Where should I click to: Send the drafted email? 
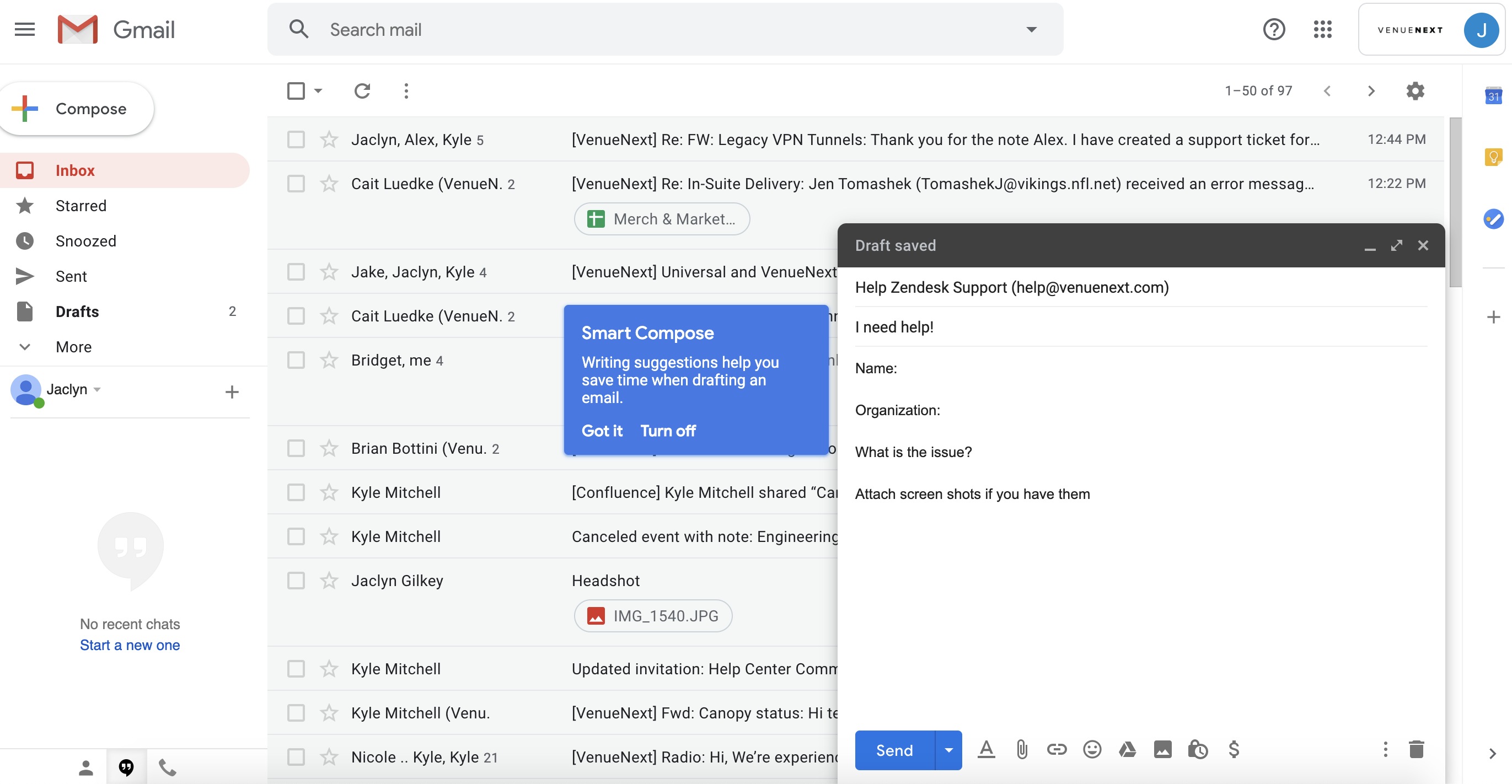(894, 750)
